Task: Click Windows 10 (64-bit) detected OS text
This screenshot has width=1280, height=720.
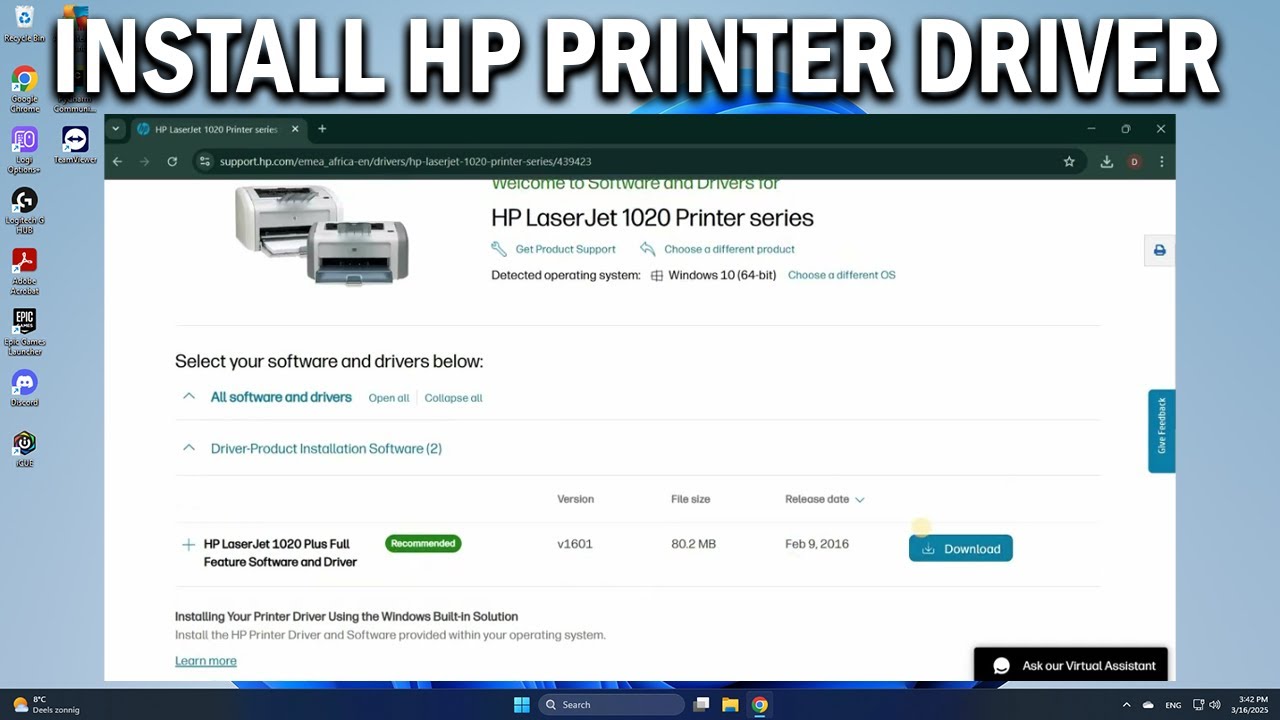Action: tap(722, 275)
